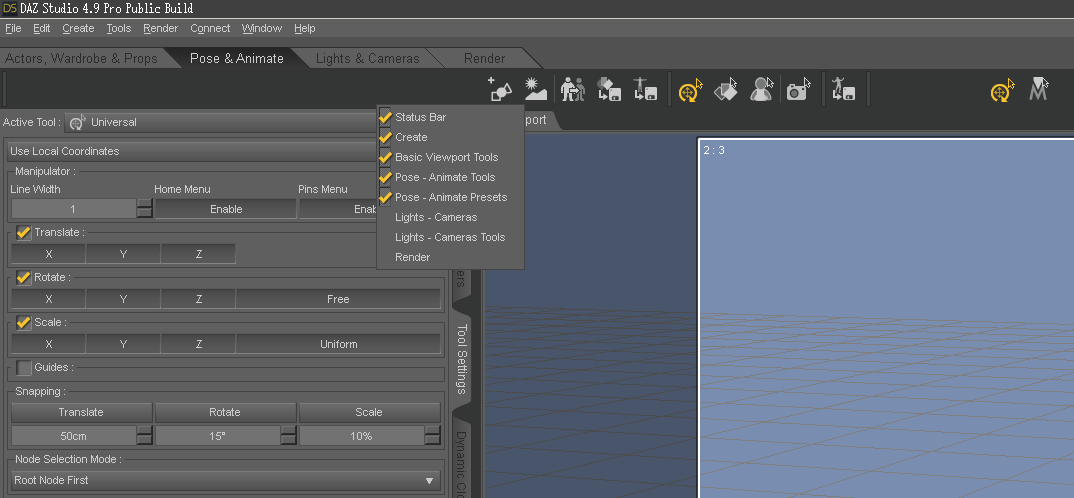Viewport: 1074px width, 498px height.
Task: Select the yellow Universal tool left of layered squares
Action: click(690, 90)
